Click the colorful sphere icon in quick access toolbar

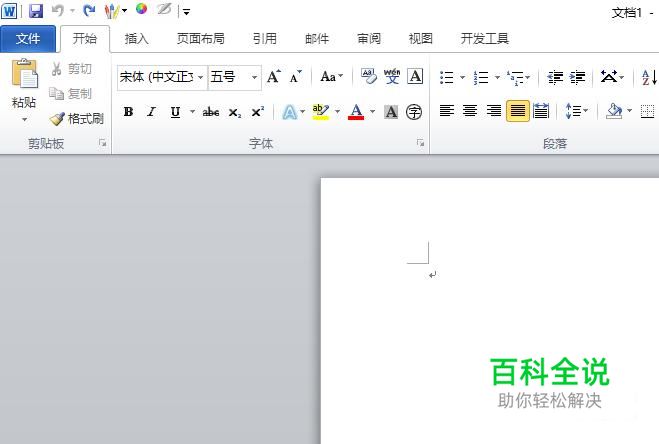pyautogui.click(x=142, y=9)
